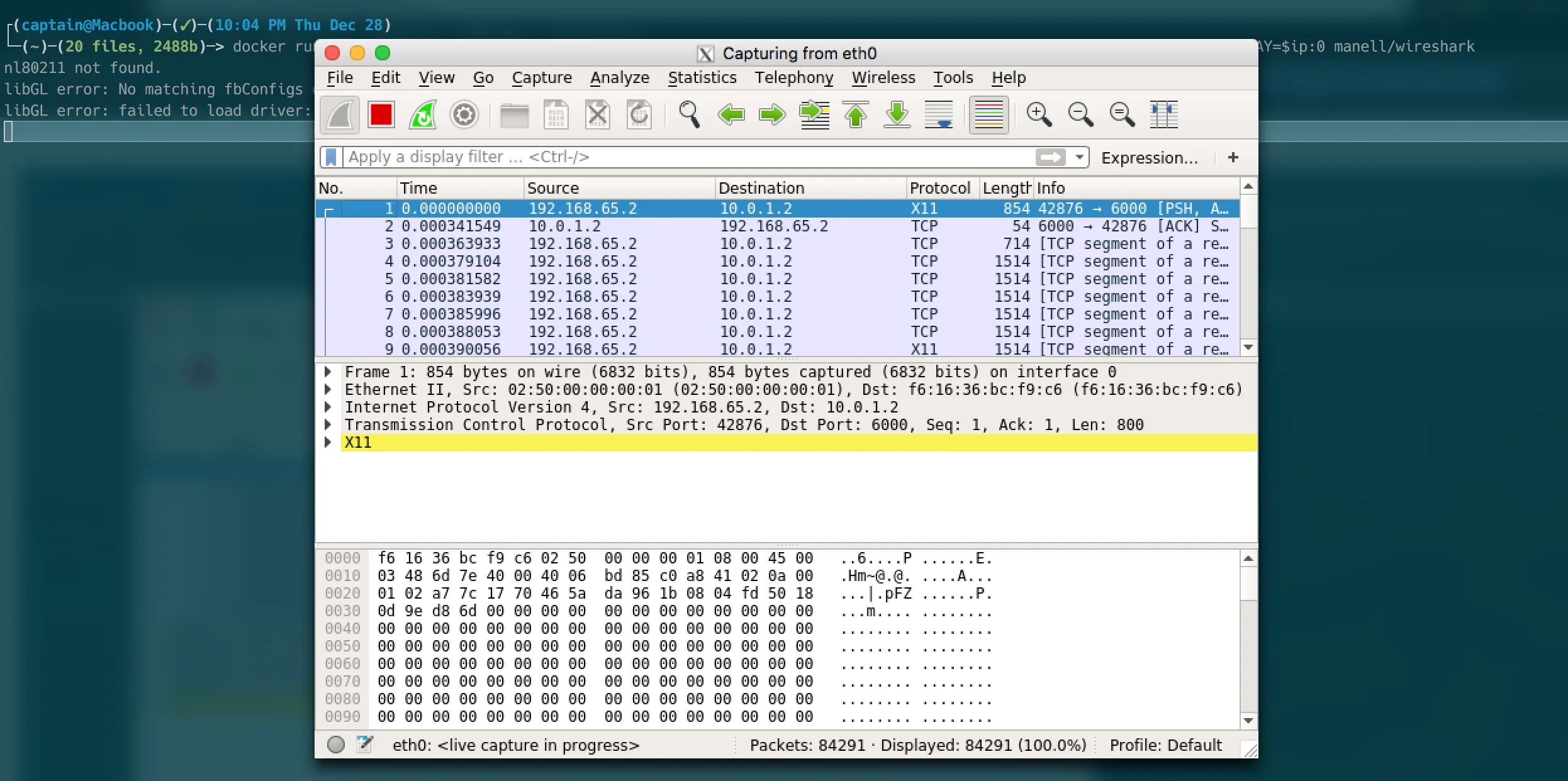Go back to previous packet arrow

click(x=731, y=115)
